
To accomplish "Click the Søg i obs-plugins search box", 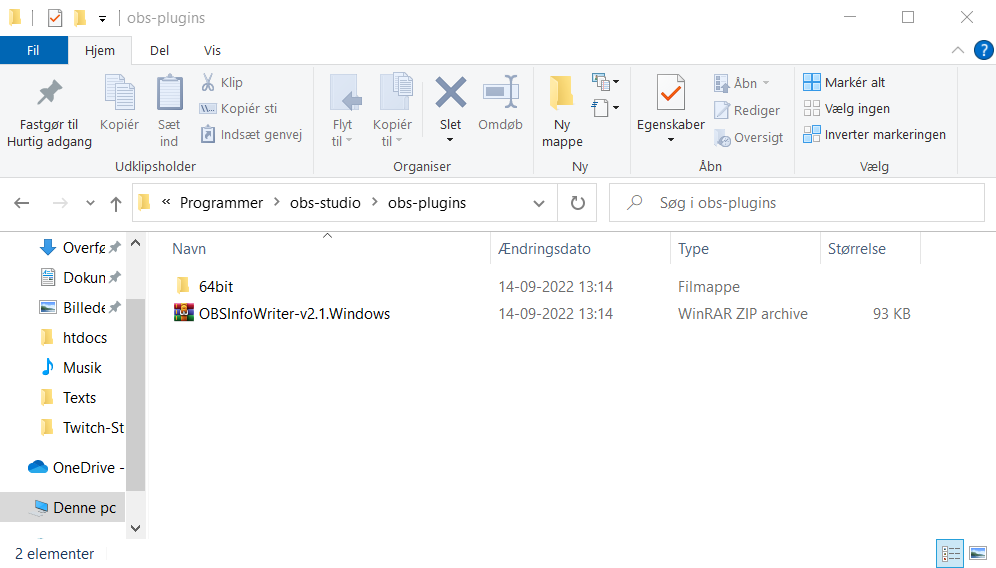I will point(797,203).
